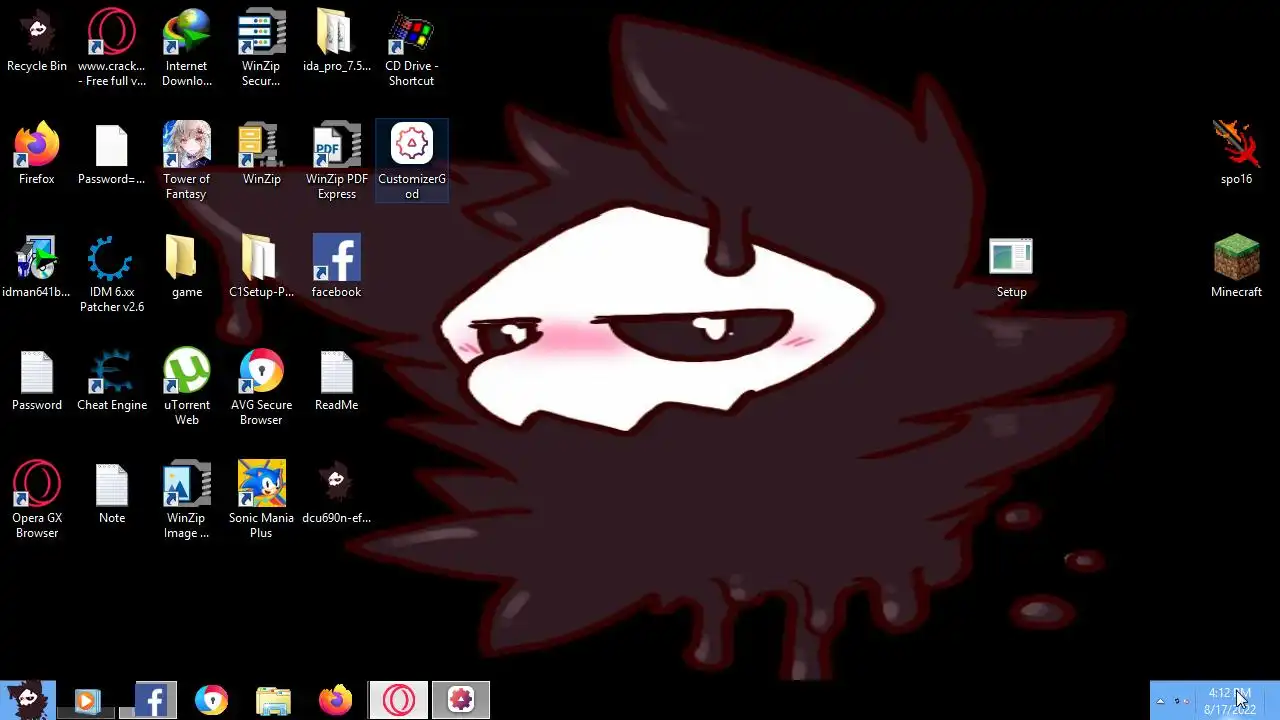Screen dimensions: 1280x720
Task: Select the AVG Secure Browser desktop icon
Action: tap(261, 386)
